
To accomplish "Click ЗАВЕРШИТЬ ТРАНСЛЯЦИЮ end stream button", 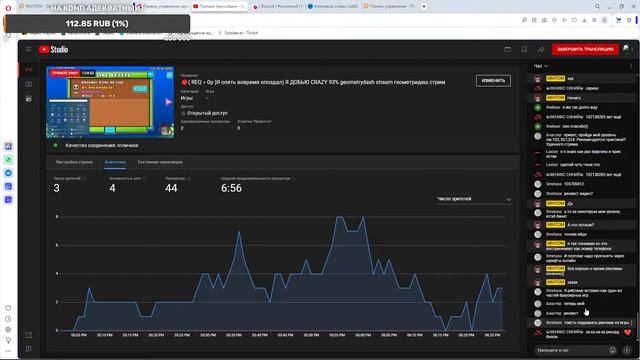I will click(x=585, y=49).
